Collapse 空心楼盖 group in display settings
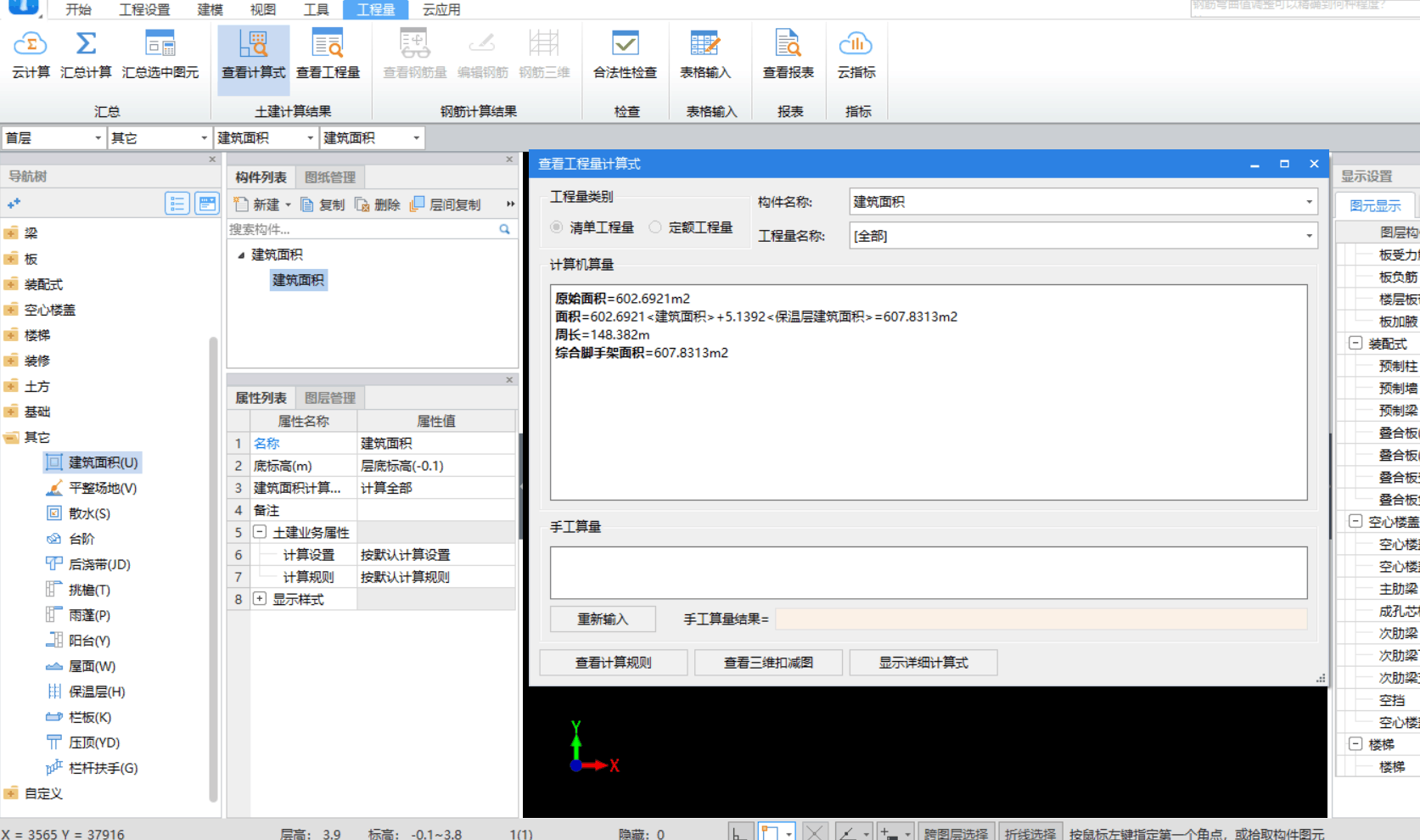The width and height of the screenshot is (1420, 840). (x=1355, y=521)
